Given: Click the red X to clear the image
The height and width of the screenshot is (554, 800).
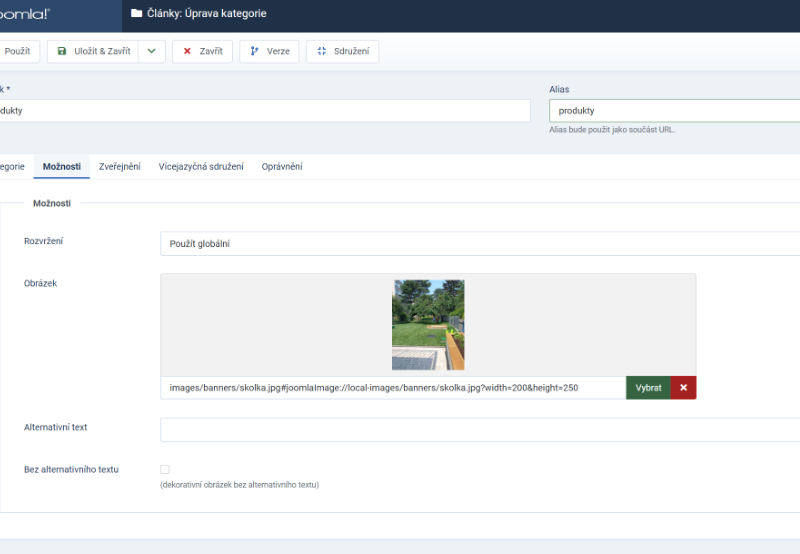Looking at the screenshot, I should click(684, 388).
